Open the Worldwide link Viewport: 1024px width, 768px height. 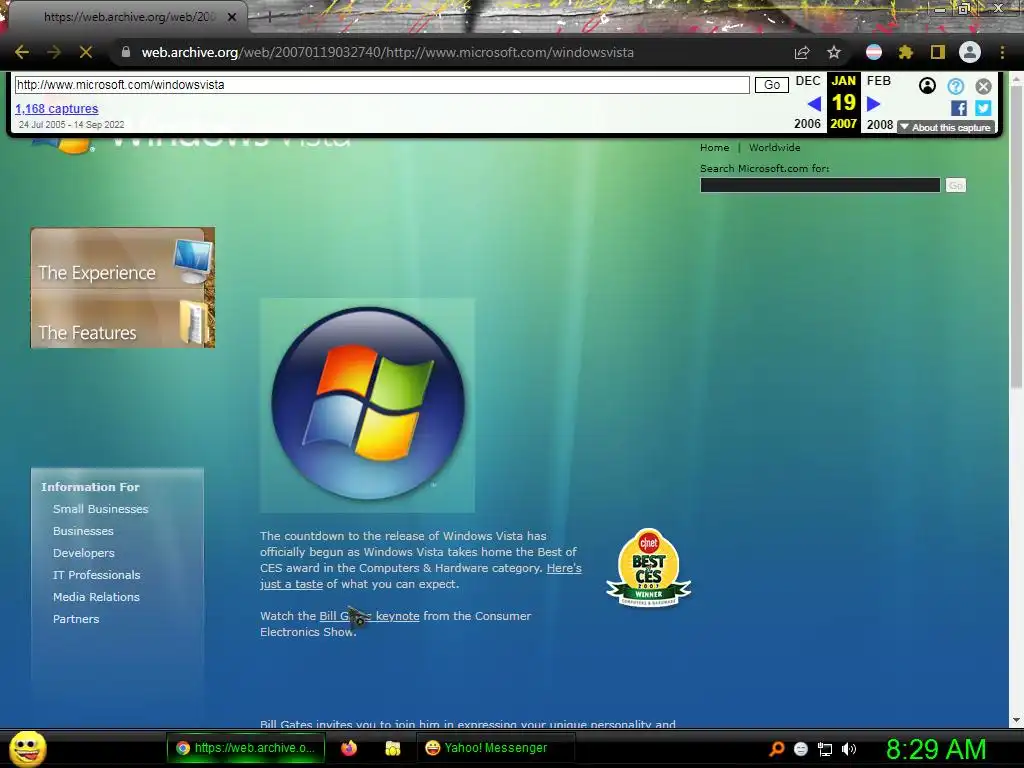[775, 148]
